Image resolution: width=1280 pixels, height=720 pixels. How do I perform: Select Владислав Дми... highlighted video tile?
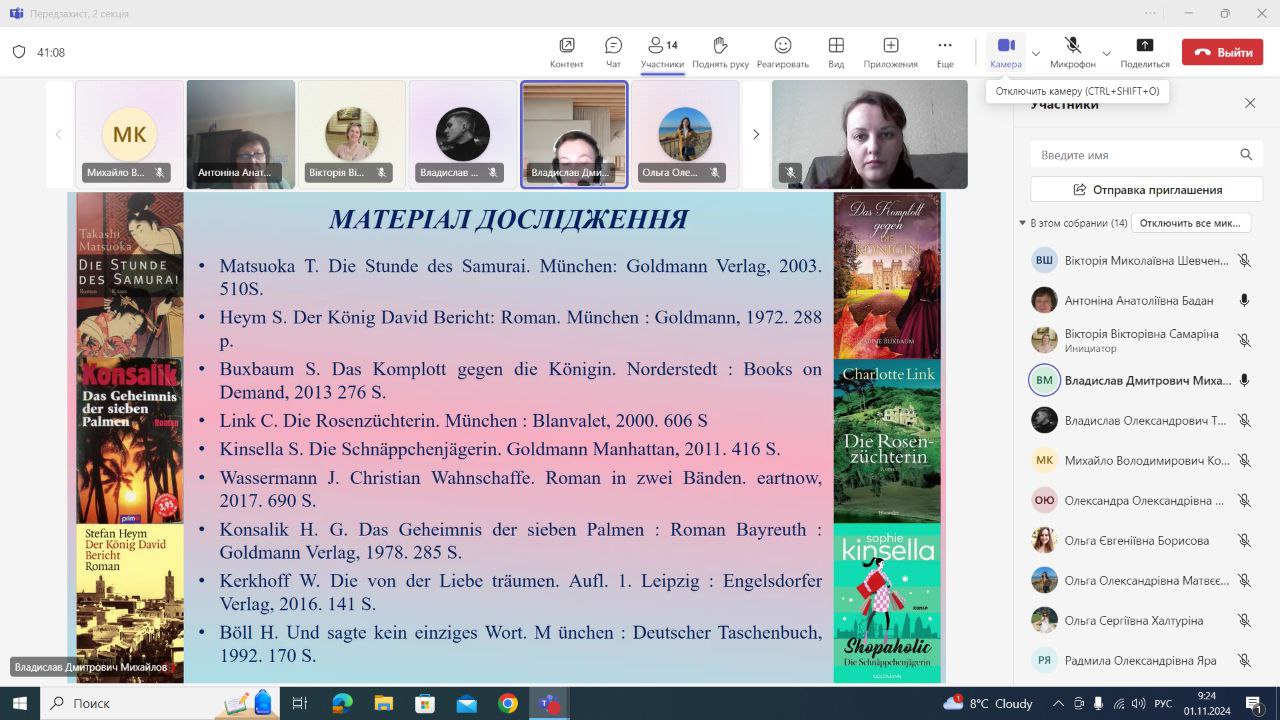click(x=574, y=134)
